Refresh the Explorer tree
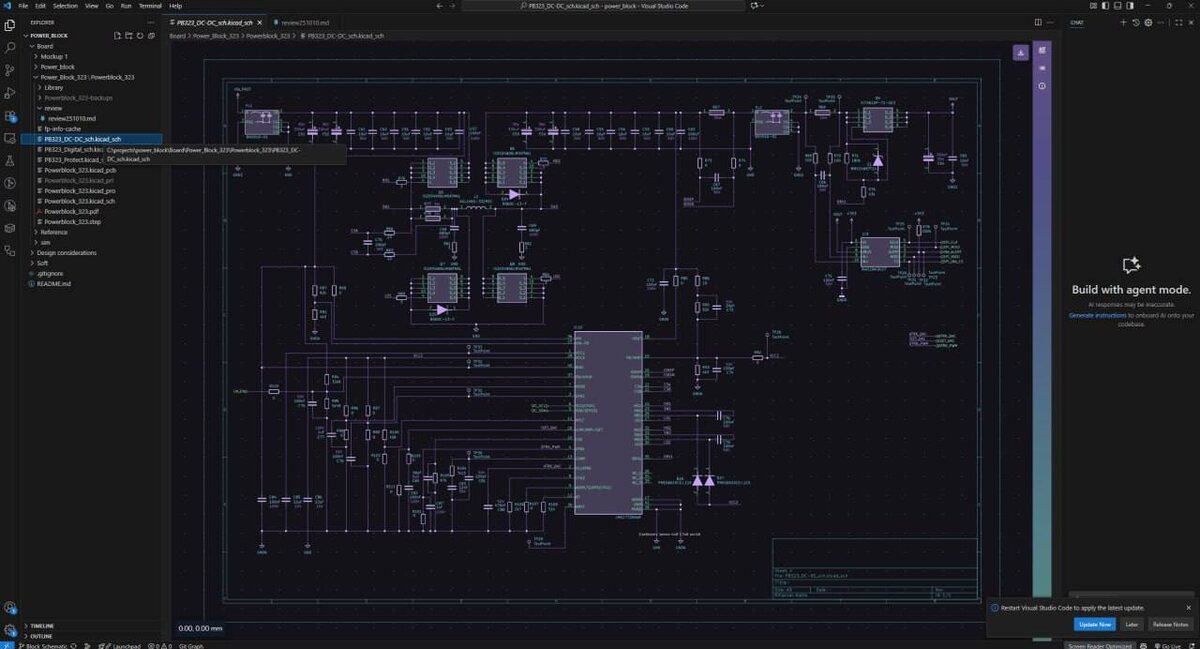1200x649 pixels. pos(139,35)
